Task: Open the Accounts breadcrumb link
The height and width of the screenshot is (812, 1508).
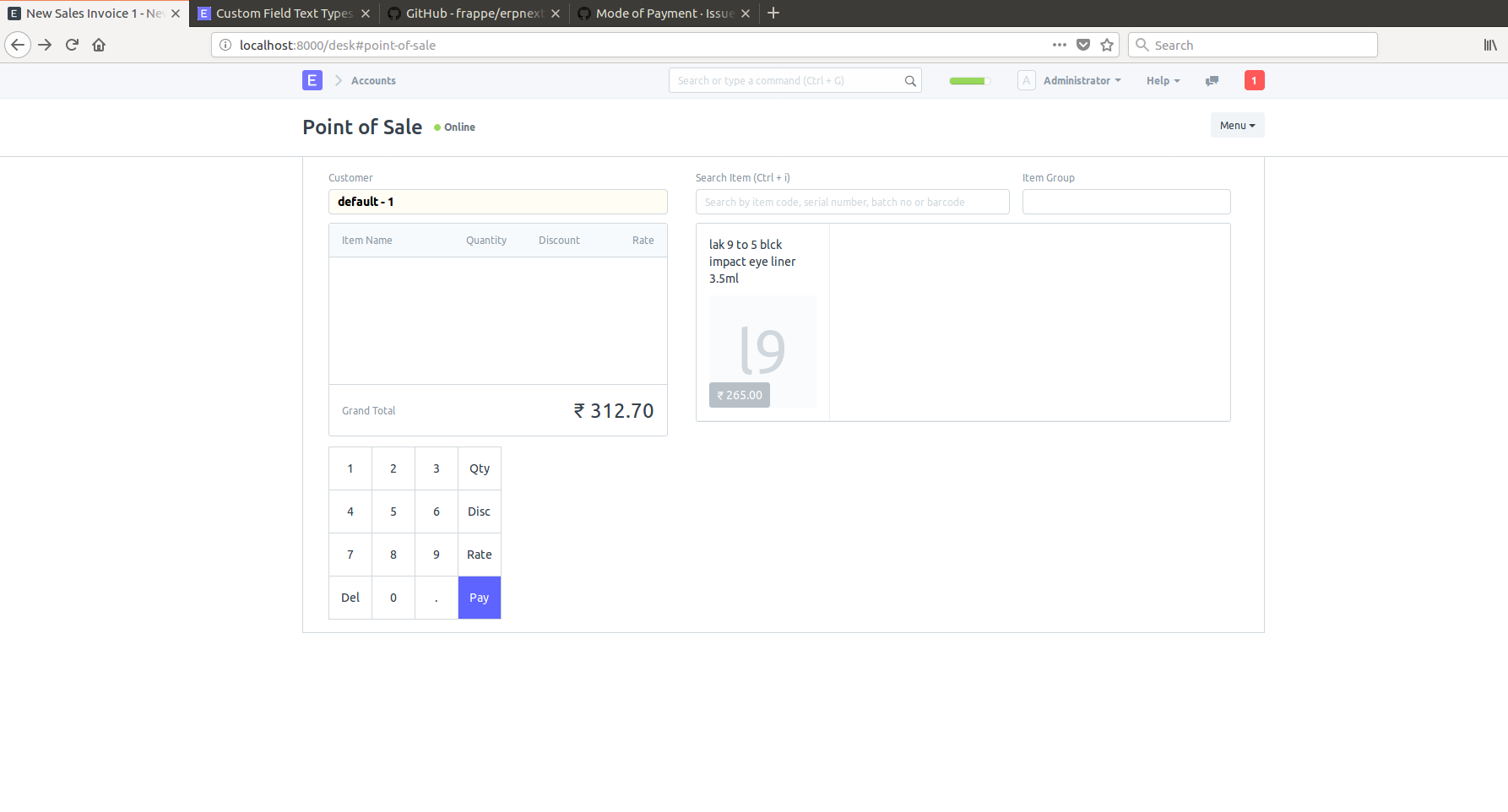Action: 372,80
